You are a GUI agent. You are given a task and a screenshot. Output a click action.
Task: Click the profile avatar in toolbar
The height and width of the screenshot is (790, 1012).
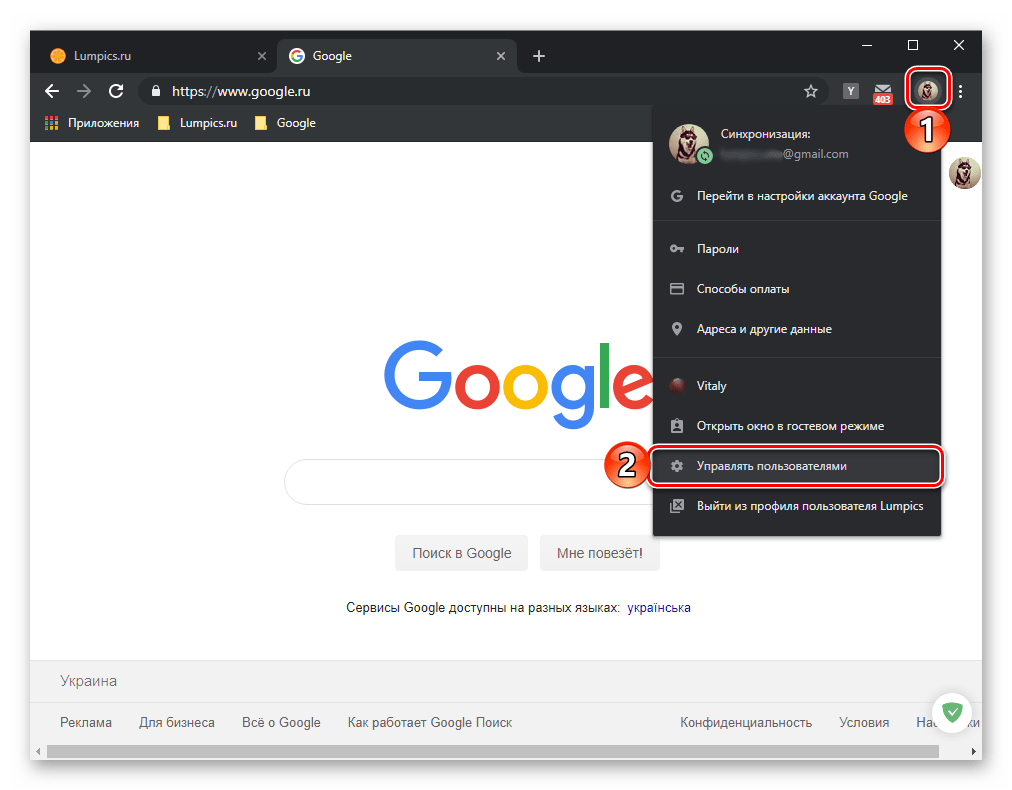pos(928,90)
